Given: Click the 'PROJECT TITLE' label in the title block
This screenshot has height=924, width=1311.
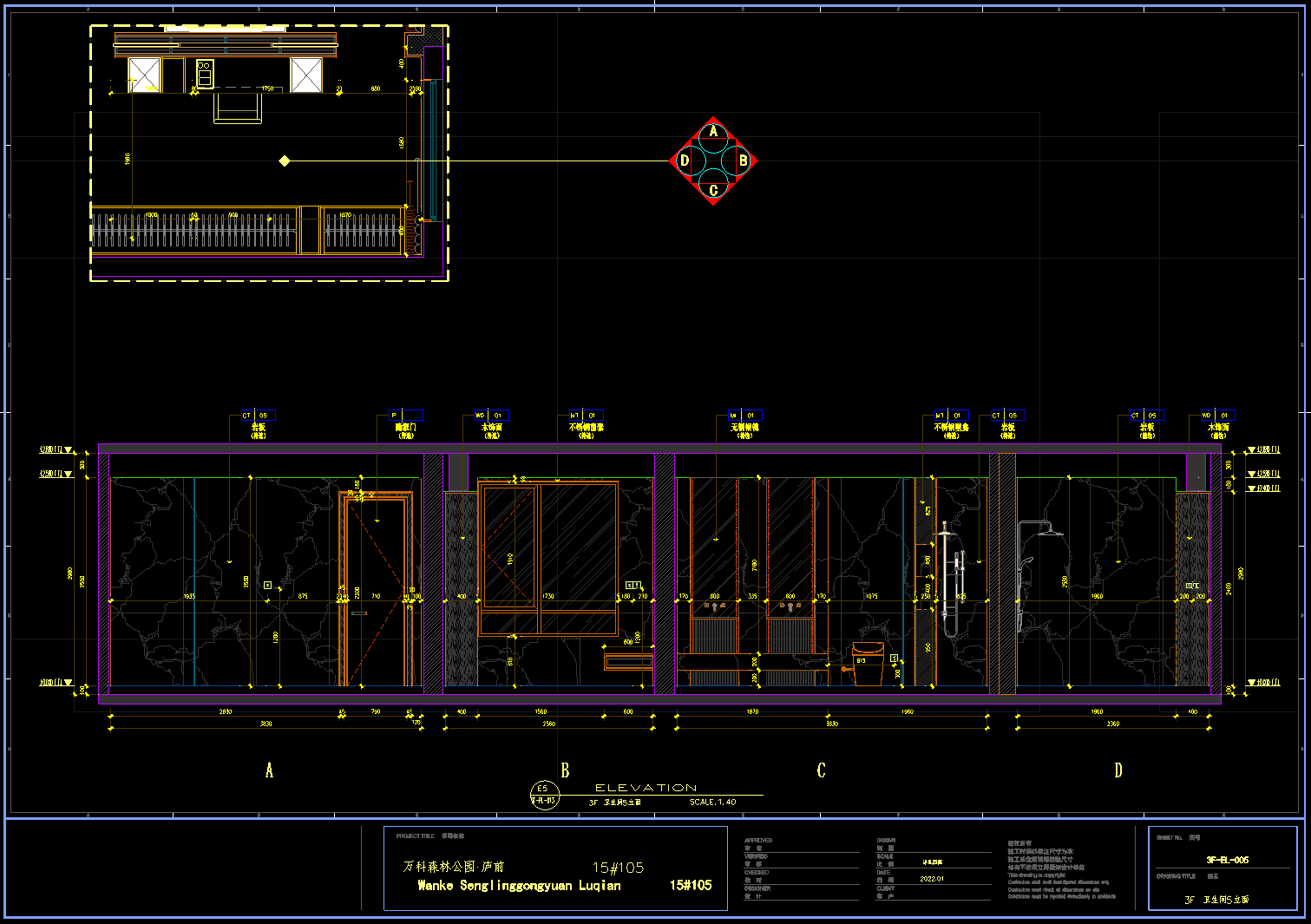Looking at the screenshot, I should [415, 836].
